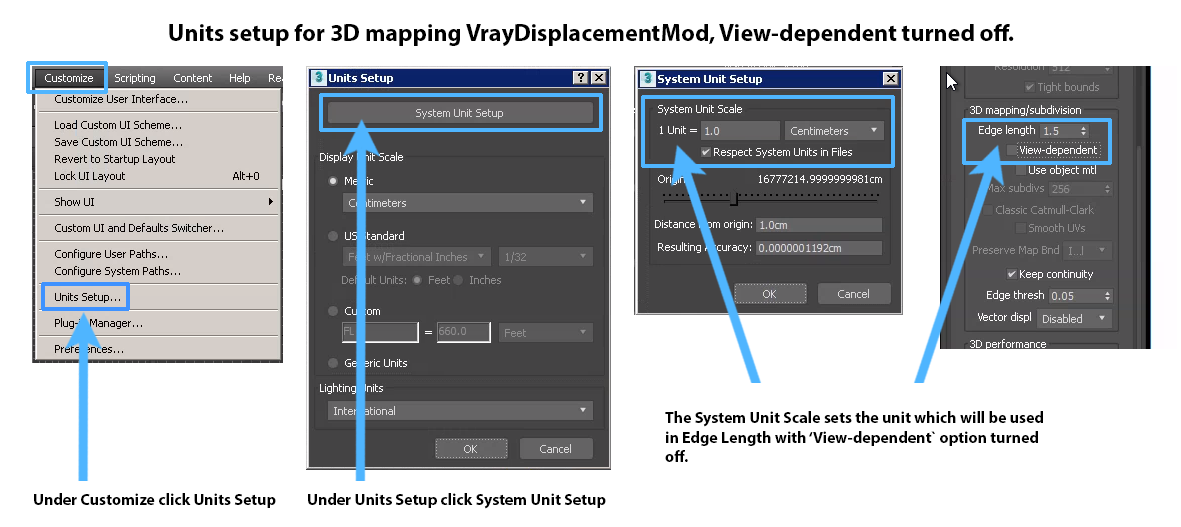Click the System Unit Setup button
The width and height of the screenshot is (1181, 527).
click(459, 113)
